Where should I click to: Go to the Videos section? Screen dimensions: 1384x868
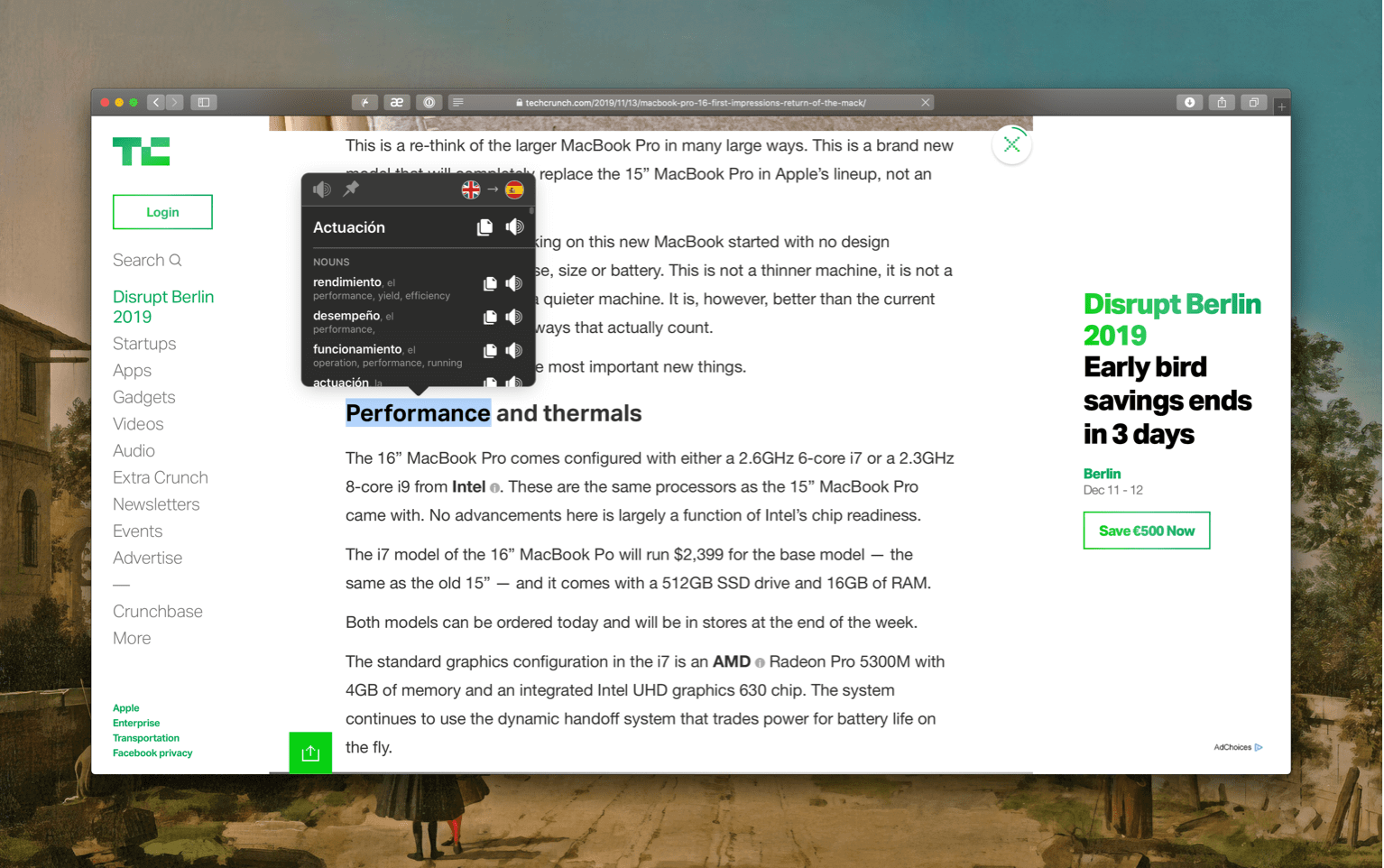pos(138,424)
